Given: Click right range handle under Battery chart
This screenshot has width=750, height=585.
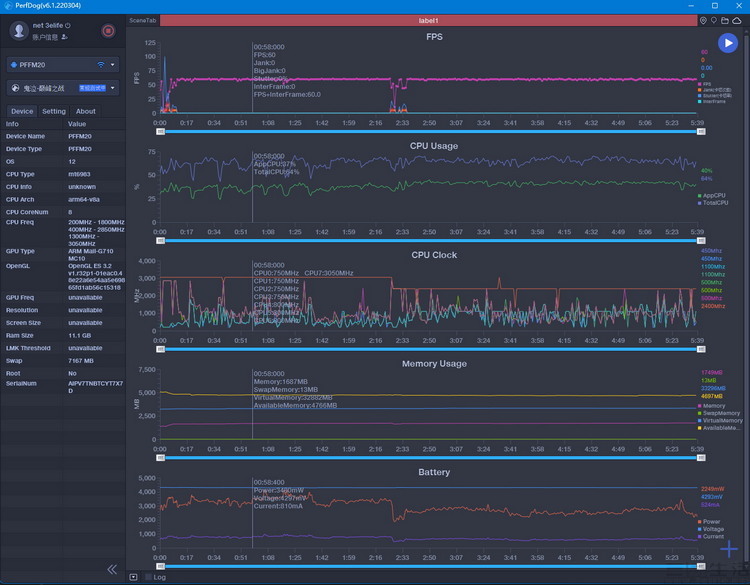Looking at the screenshot, I should (701, 566).
